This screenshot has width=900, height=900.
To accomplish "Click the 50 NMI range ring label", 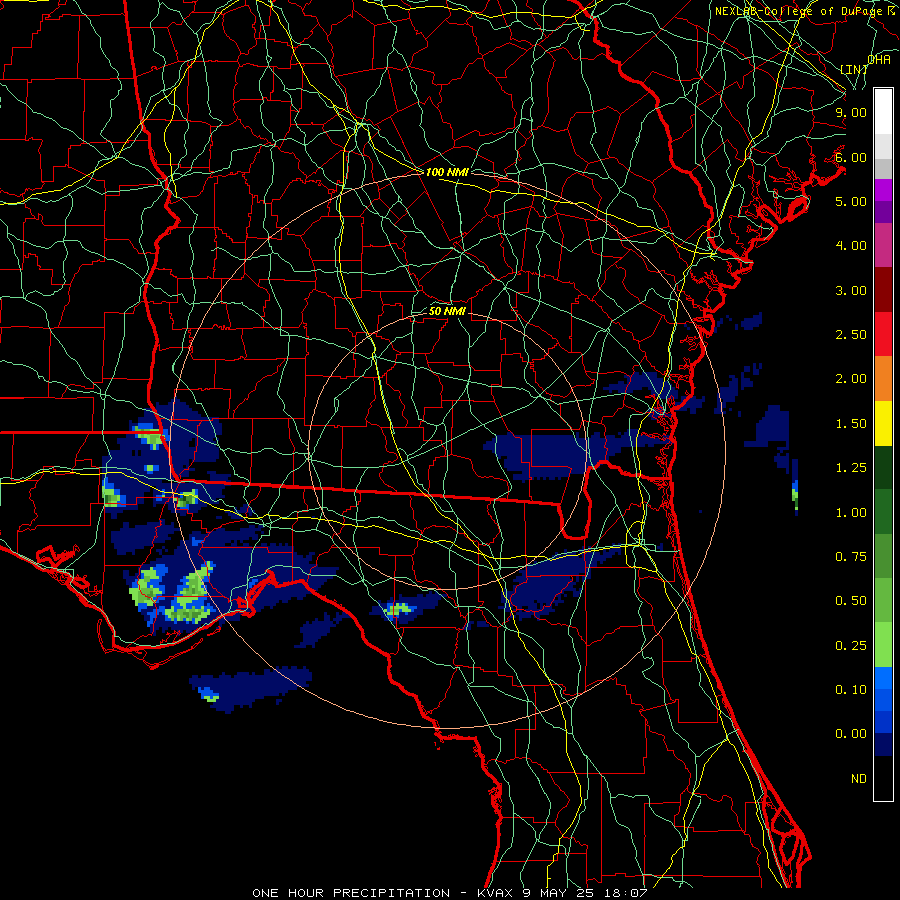I will 447,312.
